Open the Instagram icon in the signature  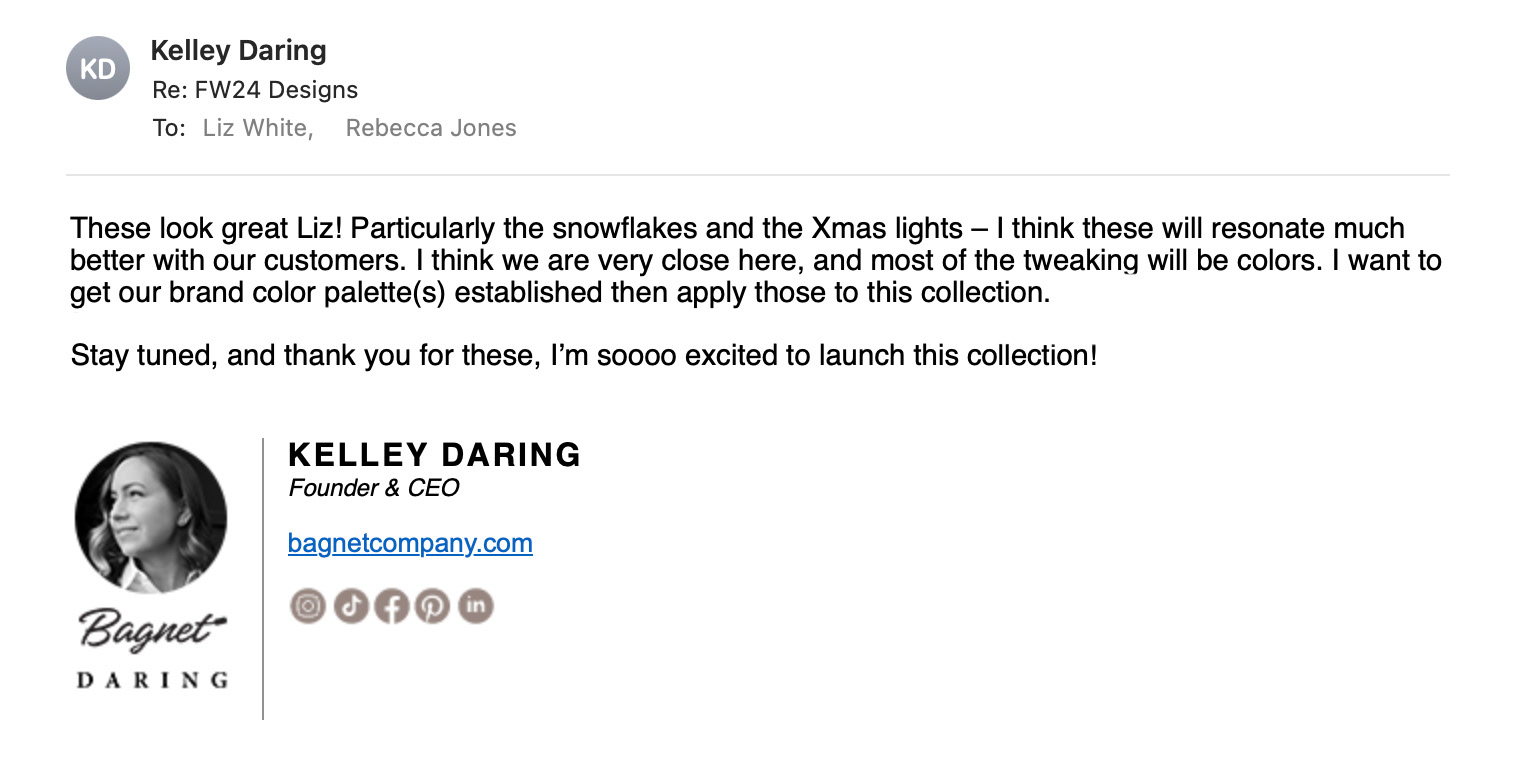point(308,605)
